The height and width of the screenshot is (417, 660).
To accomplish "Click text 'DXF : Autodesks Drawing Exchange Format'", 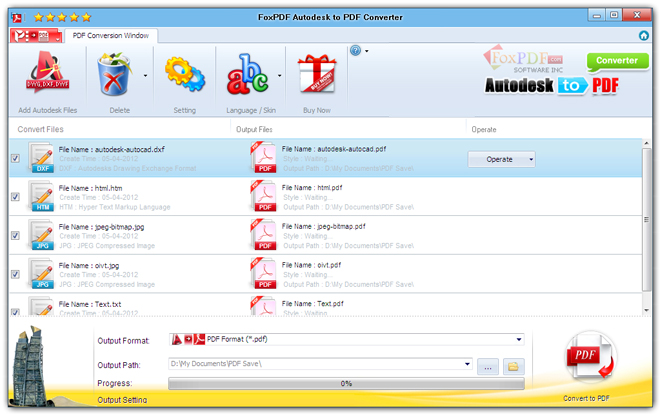I will point(128,168).
